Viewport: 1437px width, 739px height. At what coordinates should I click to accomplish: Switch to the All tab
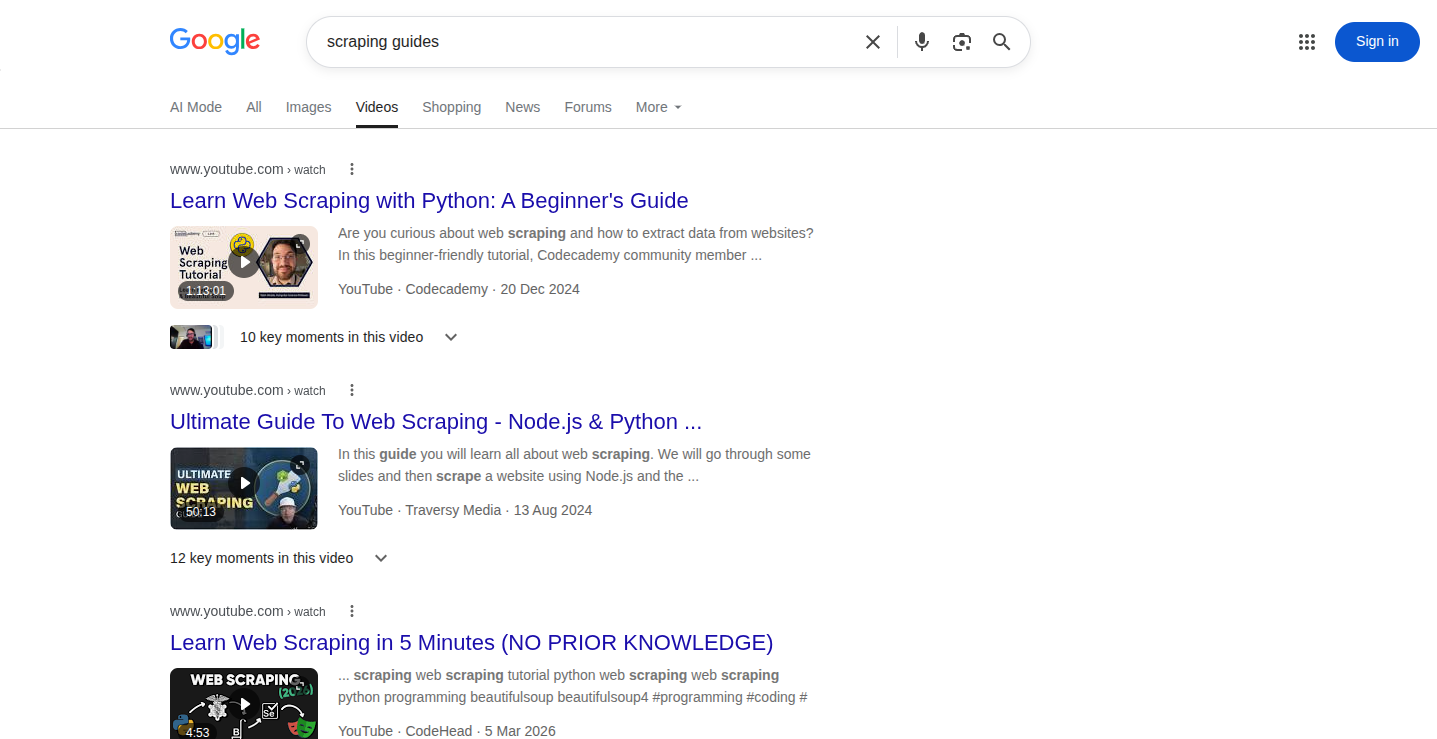click(254, 107)
